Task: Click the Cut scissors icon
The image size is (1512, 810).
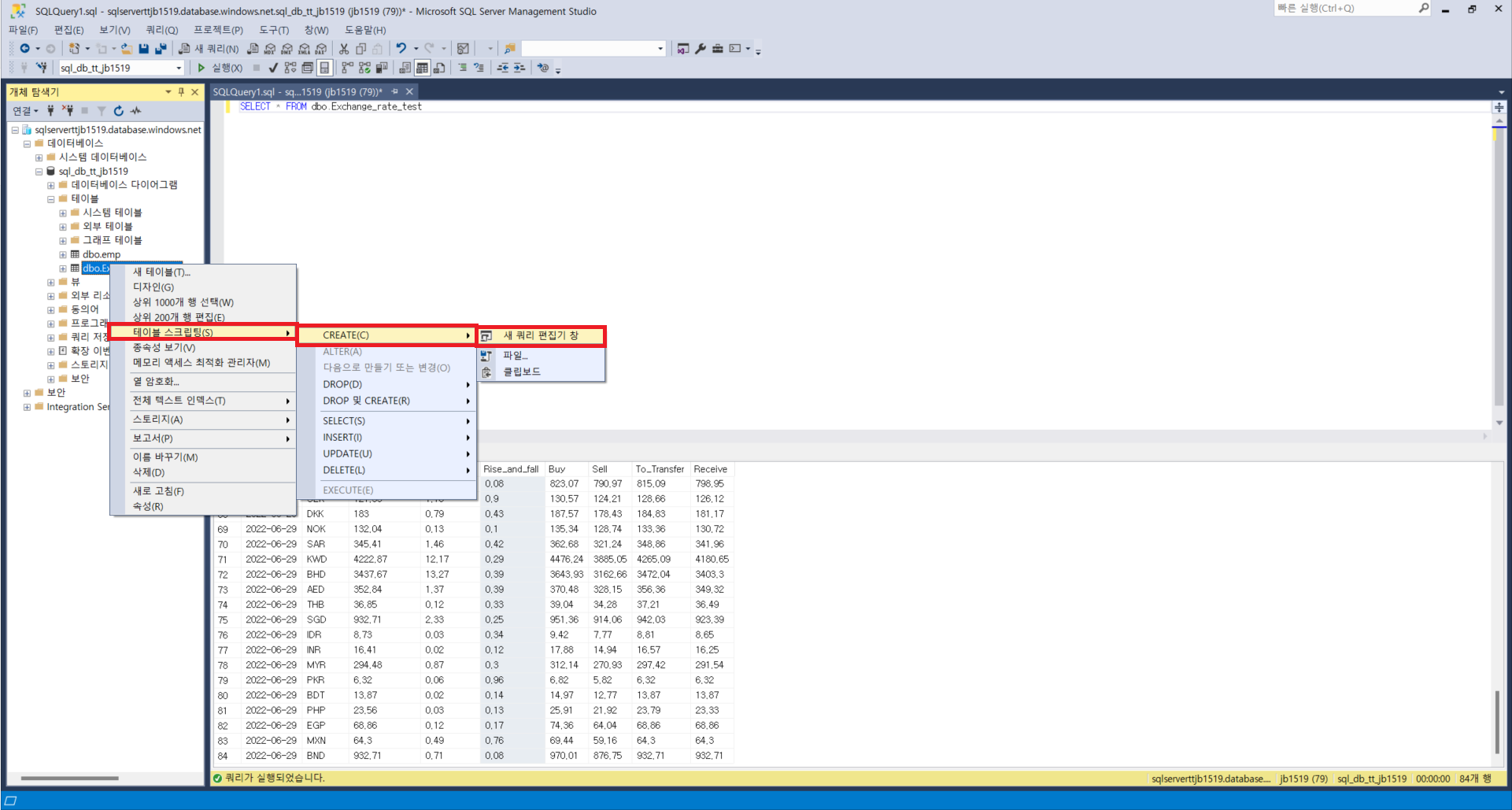Action: pos(344,49)
